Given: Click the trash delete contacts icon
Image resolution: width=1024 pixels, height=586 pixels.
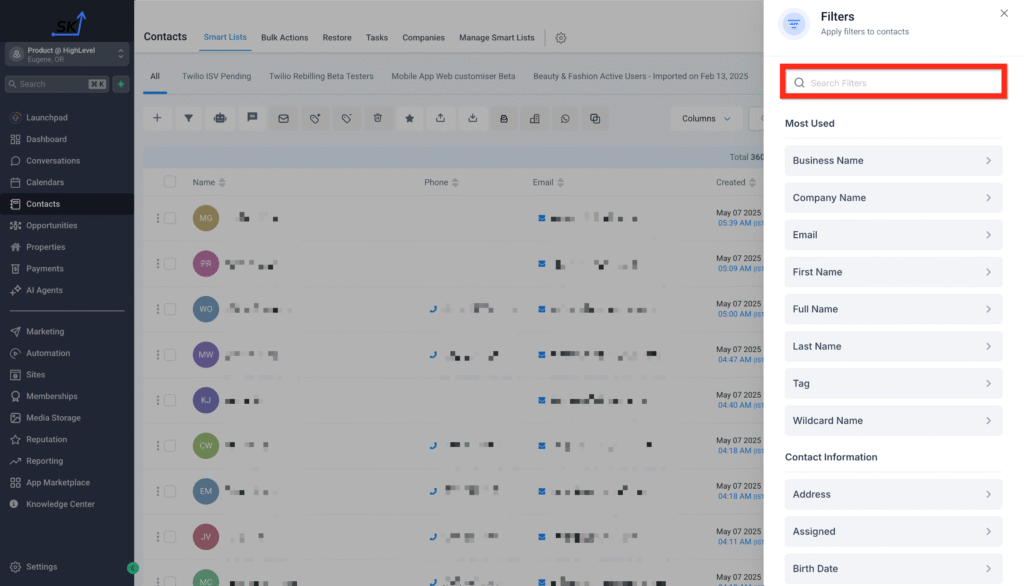Looking at the screenshot, I should point(377,118).
